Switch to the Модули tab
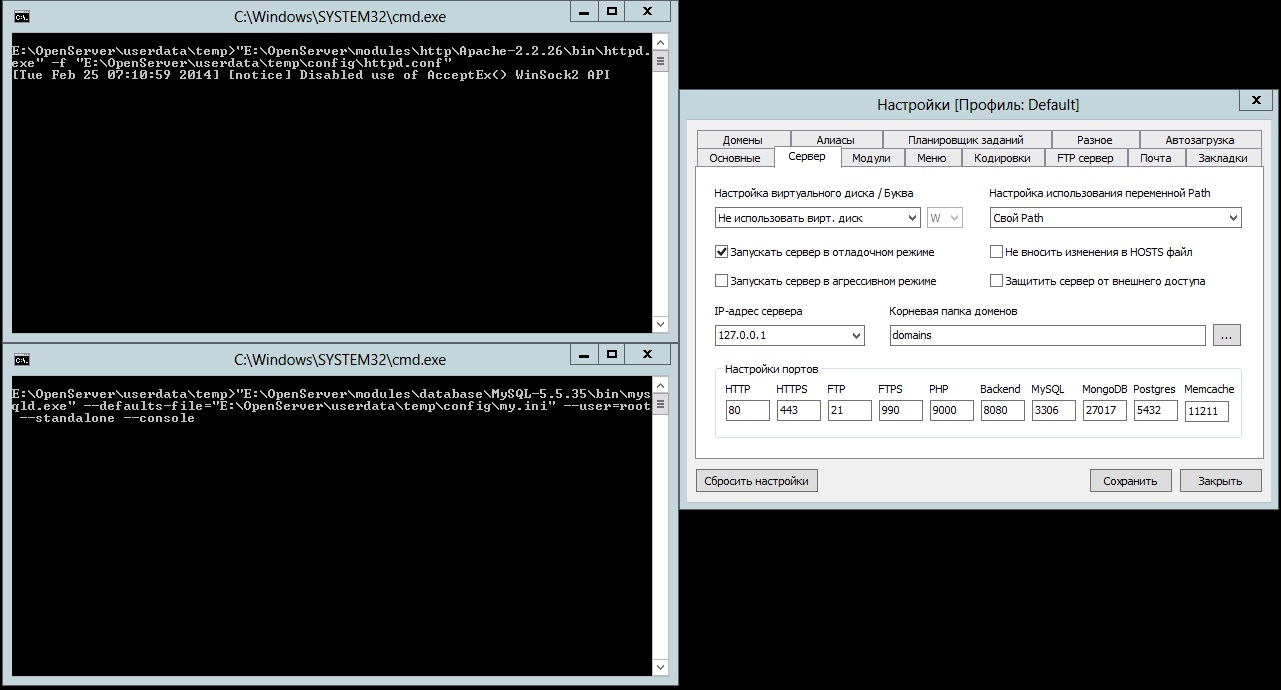This screenshot has height=690, width=1281. click(871, 158)
